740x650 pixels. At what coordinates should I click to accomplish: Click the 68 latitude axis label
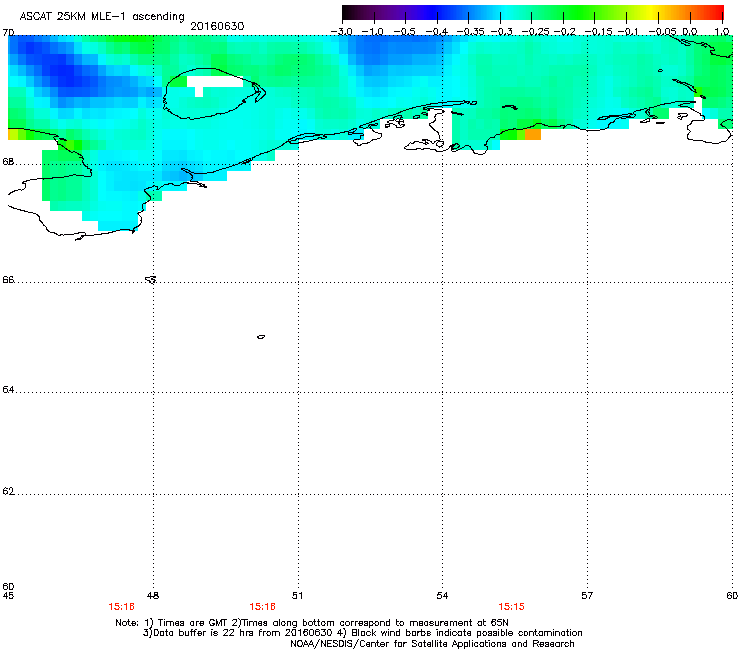click(x=8, y=162)
